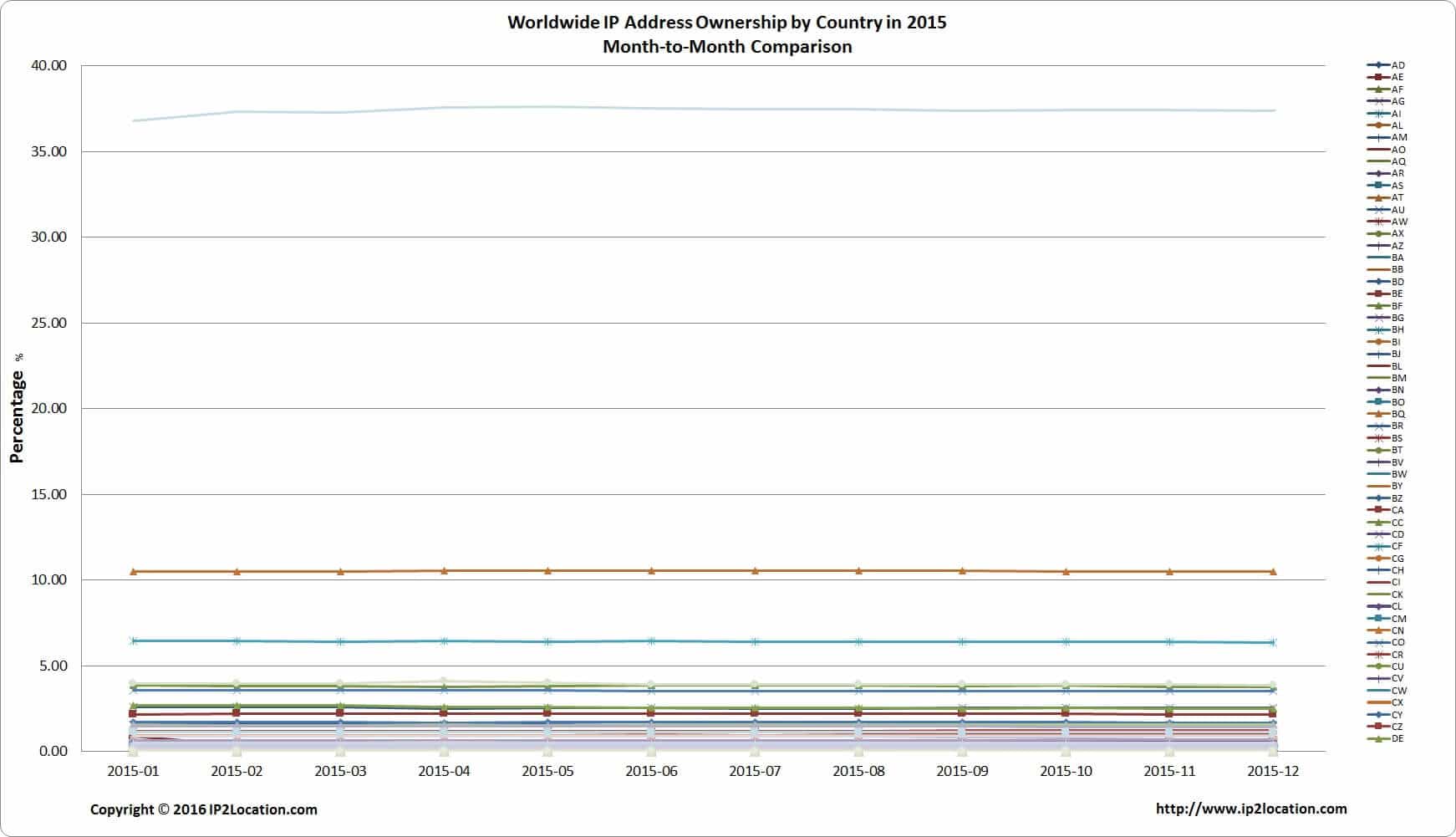Click the cyan line's marker at 2015-09
The height and width of the screenshot is (837, 1456).
click(x=962, y=641)
